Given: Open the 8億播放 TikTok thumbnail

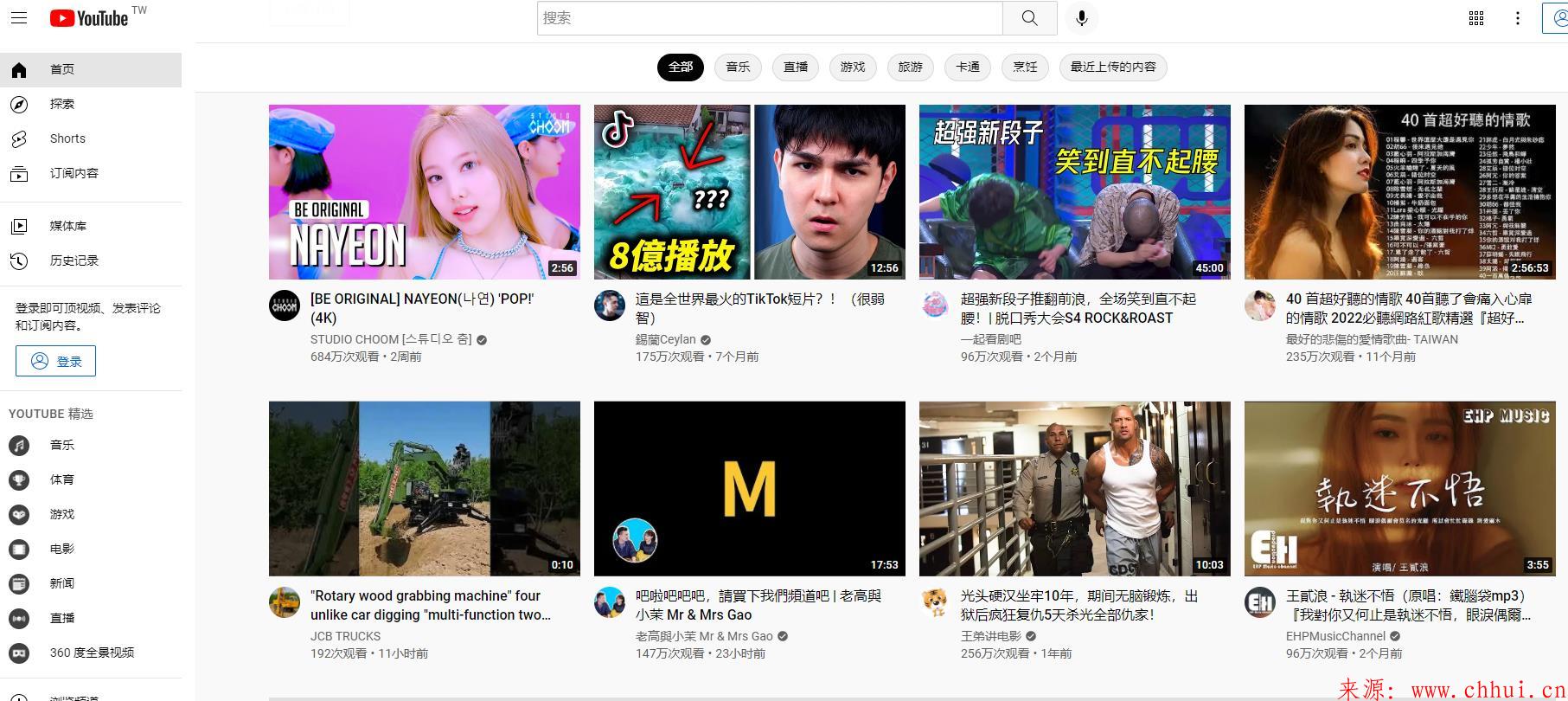Looking at the screenshot, I should tap(750, 192).
